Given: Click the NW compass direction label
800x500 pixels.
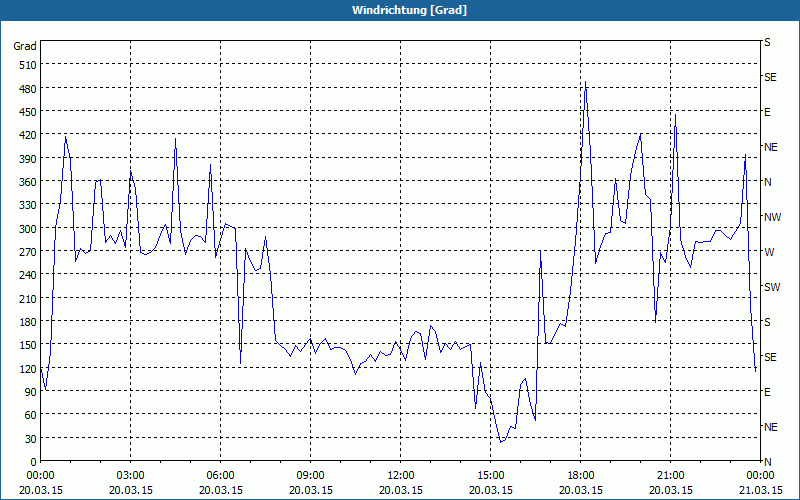Looking at the screenshot, I should point(772,217).
